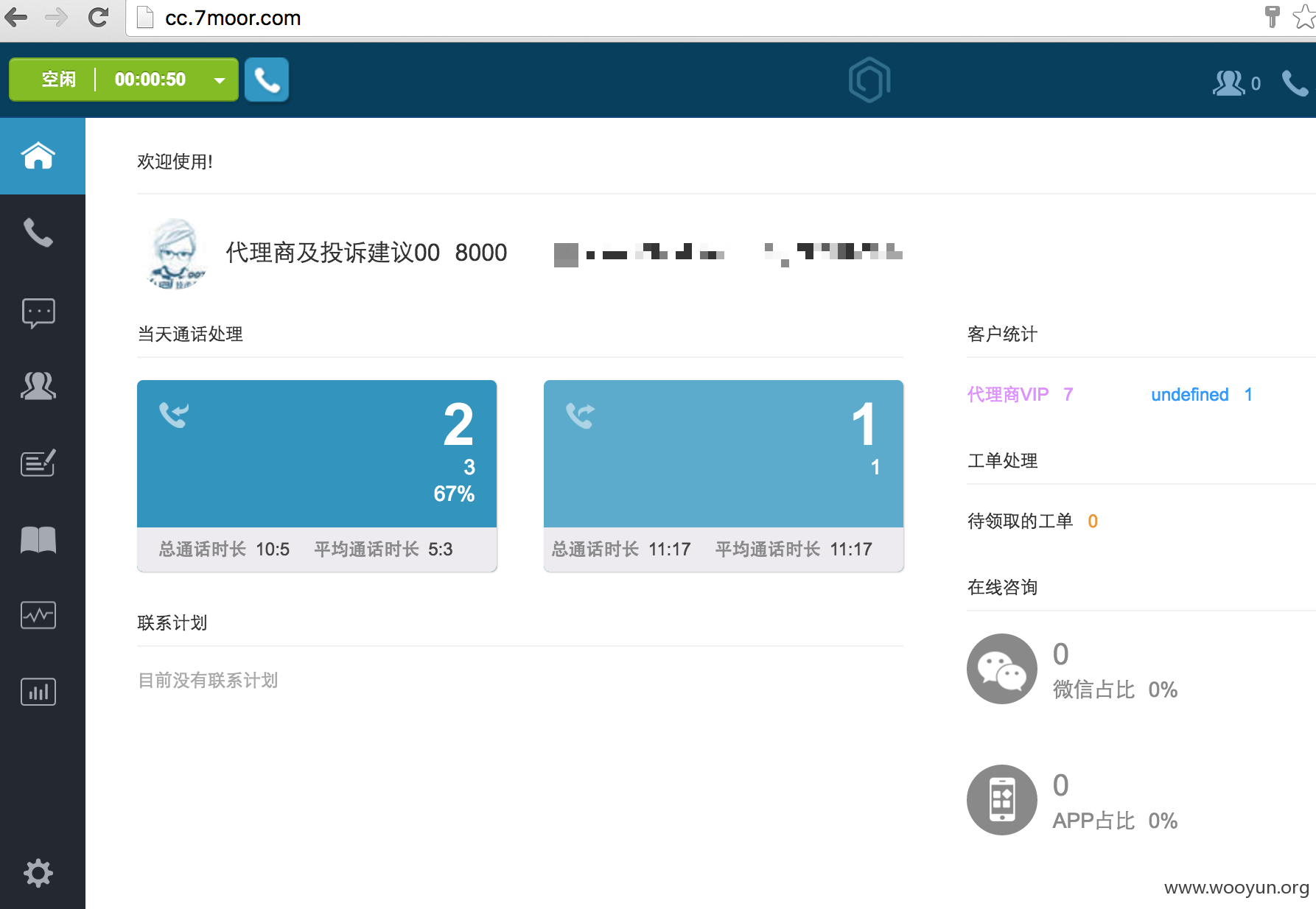Open the customers sidebar icon

pyautogui.click(x=38, y=385)
